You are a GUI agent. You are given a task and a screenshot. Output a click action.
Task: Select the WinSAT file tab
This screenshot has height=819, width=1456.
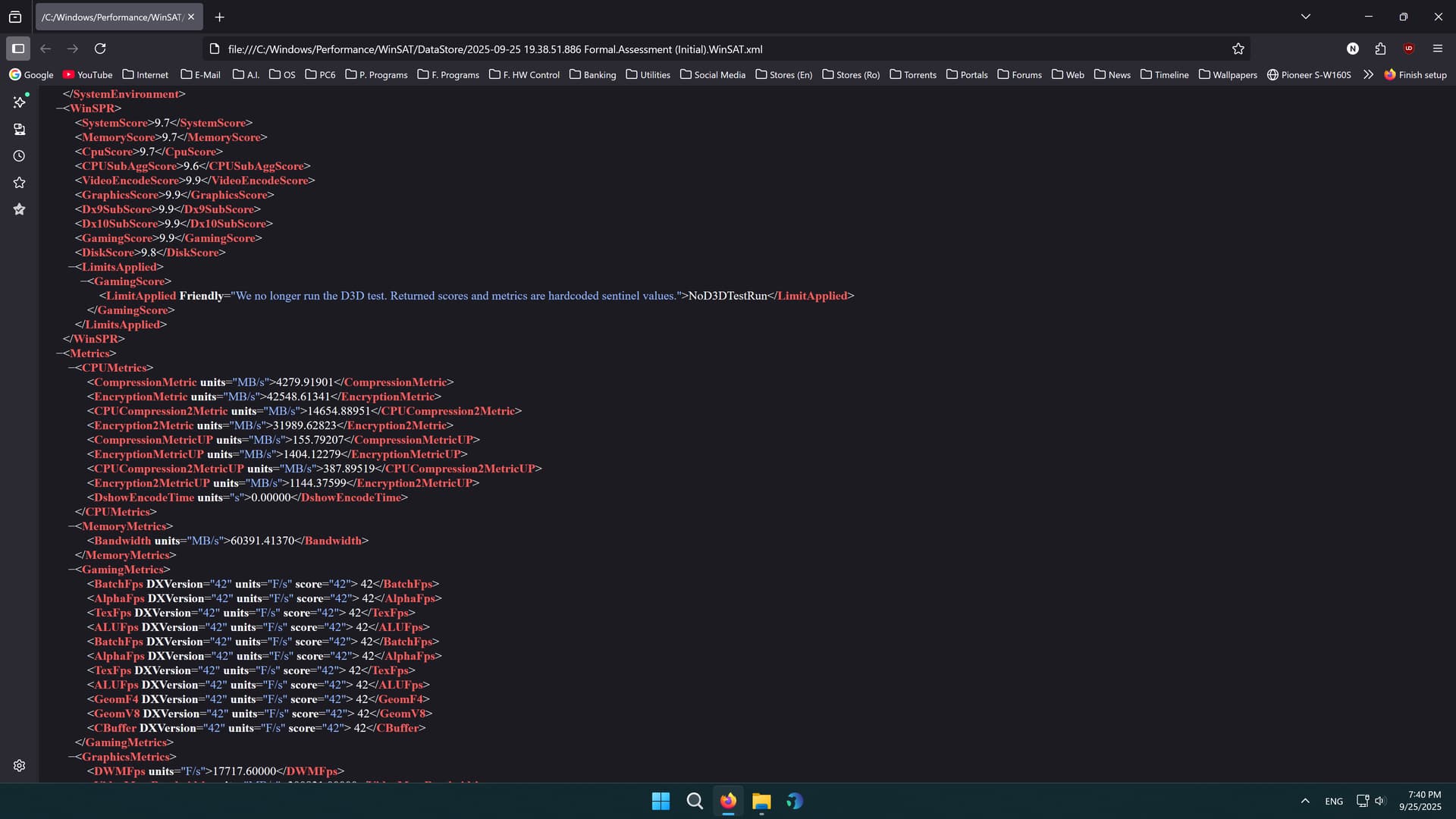[x=114, y=17]
